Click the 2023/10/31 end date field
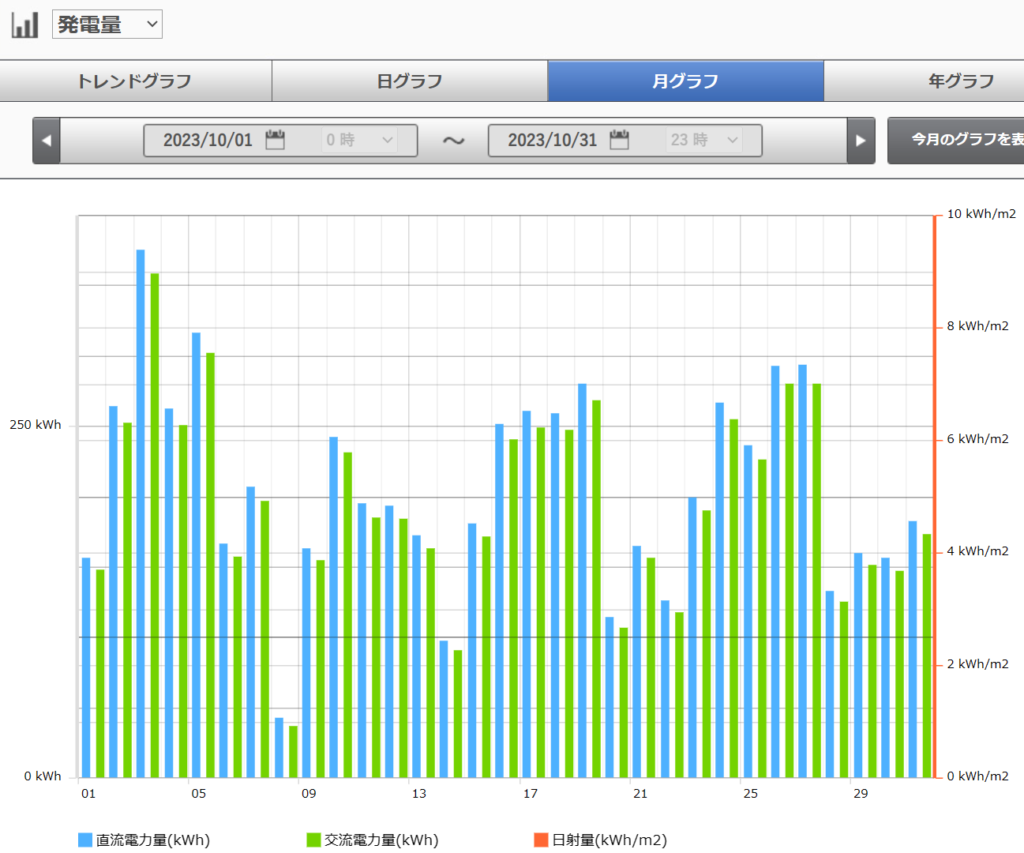Viewport: 1024px width, 853px height. [x=551, y=140]
